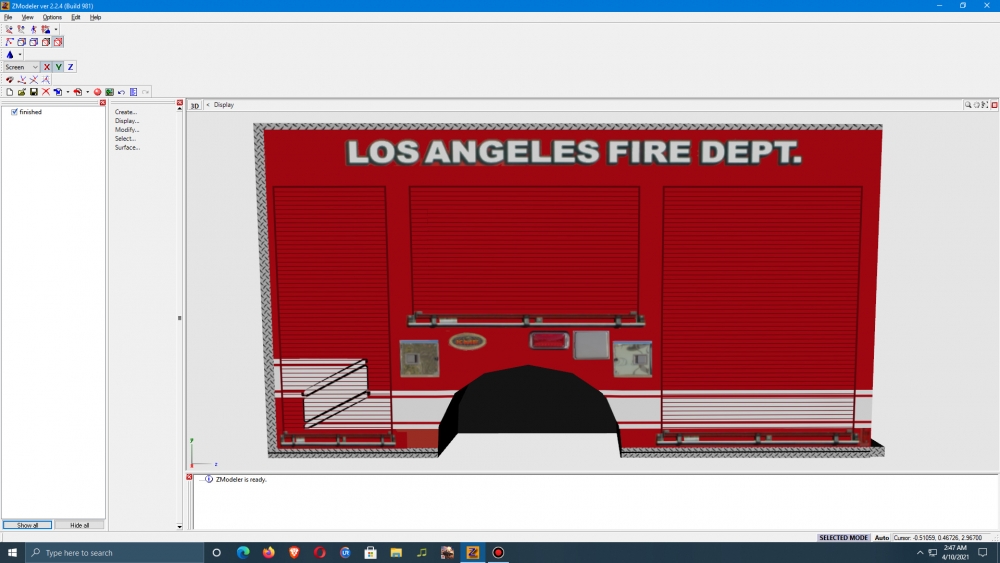Click the Save floppy disk icon
Screen dimensions: 1000x563
(33, 92)
